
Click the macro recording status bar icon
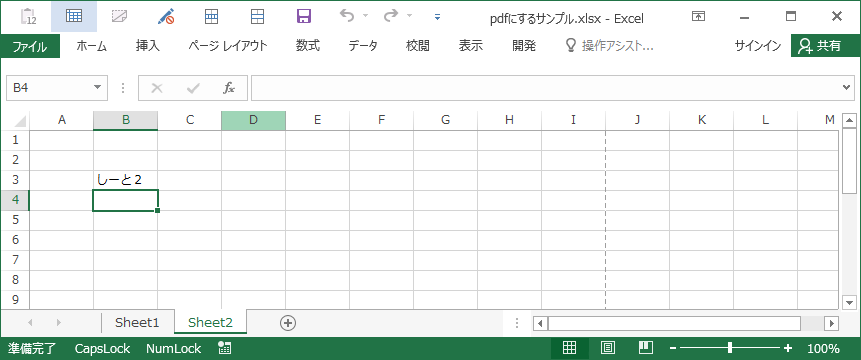point(224,348)
